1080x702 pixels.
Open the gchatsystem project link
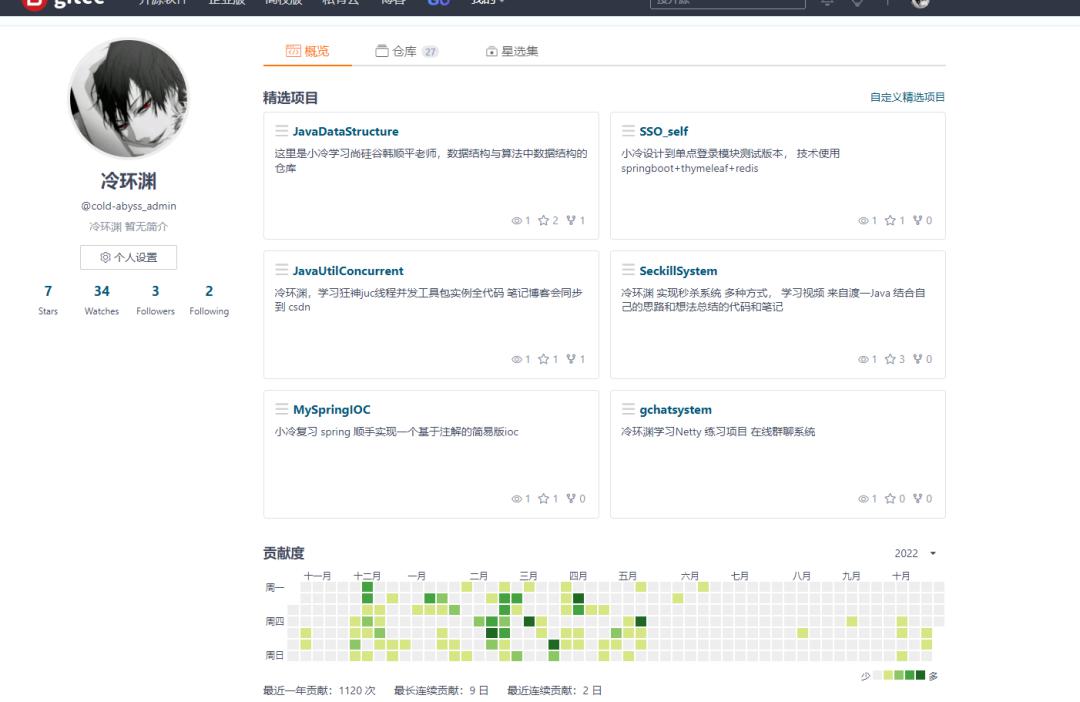pyautogui.click(x=675, y=409)
